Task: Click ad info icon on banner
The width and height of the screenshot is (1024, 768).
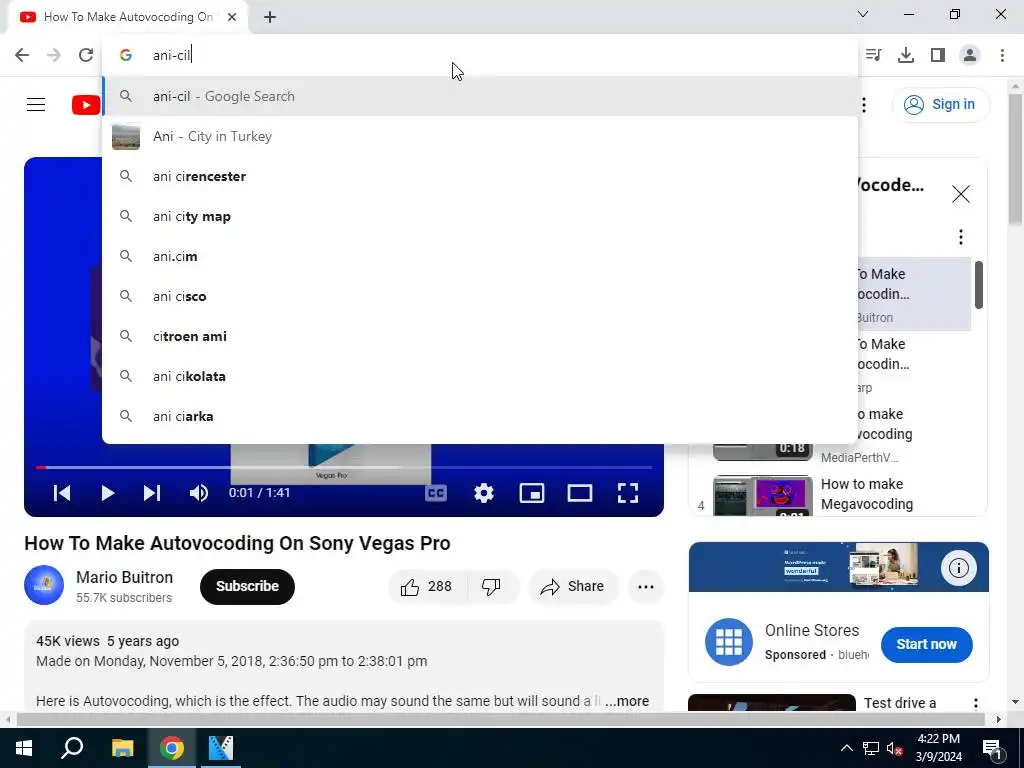Action: point(958,568)
